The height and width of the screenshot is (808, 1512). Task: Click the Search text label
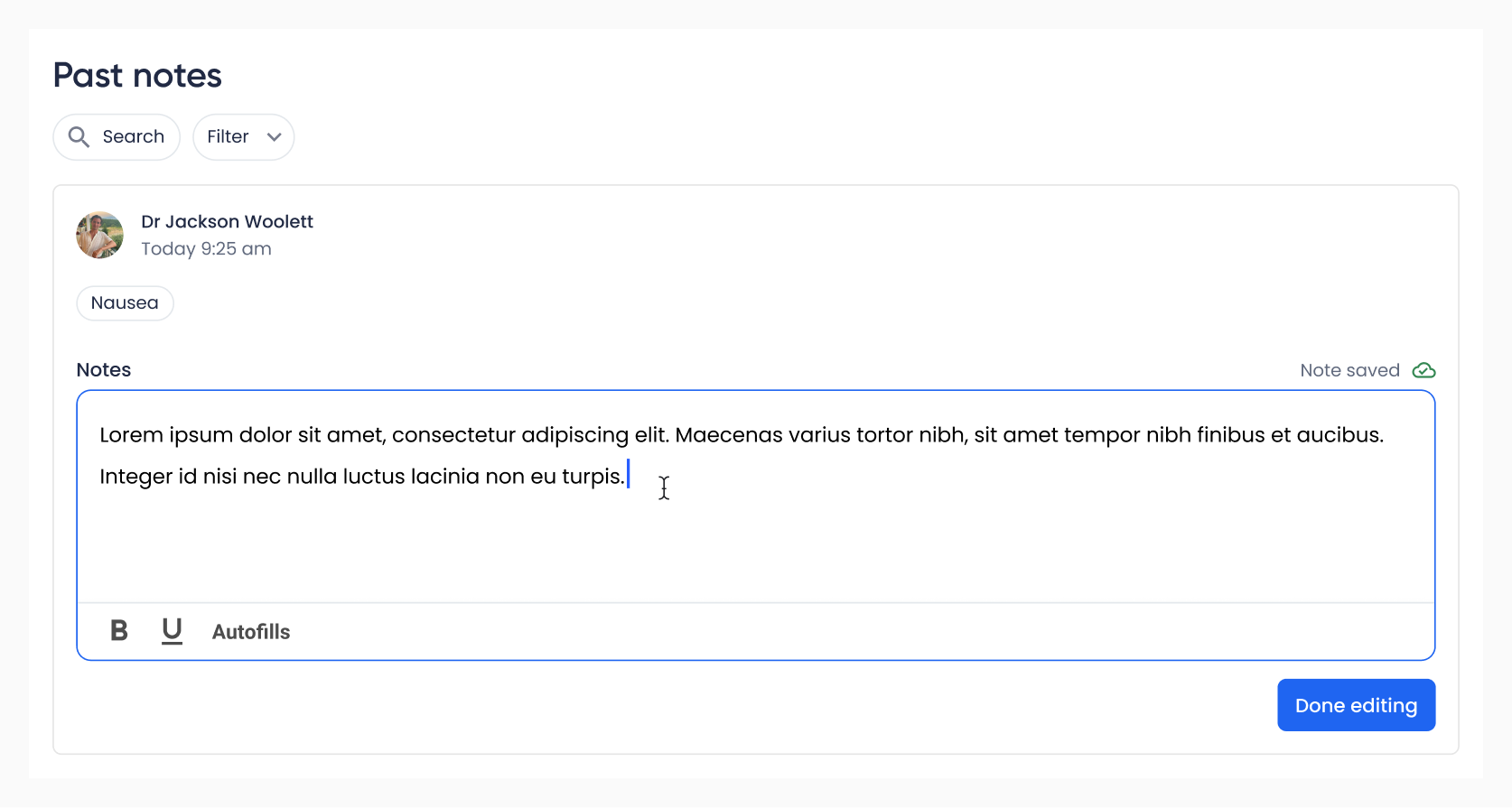pos(134,137)
